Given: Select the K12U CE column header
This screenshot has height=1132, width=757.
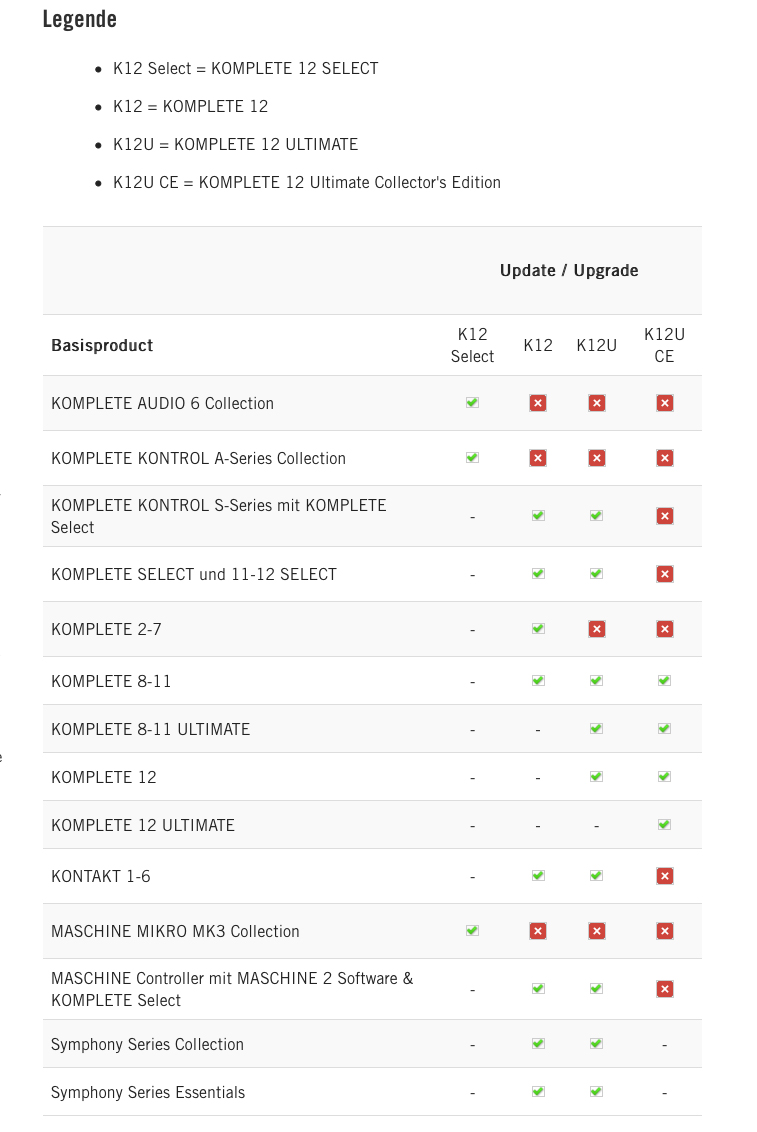Looking at the screenshot, I should (664, 345).
